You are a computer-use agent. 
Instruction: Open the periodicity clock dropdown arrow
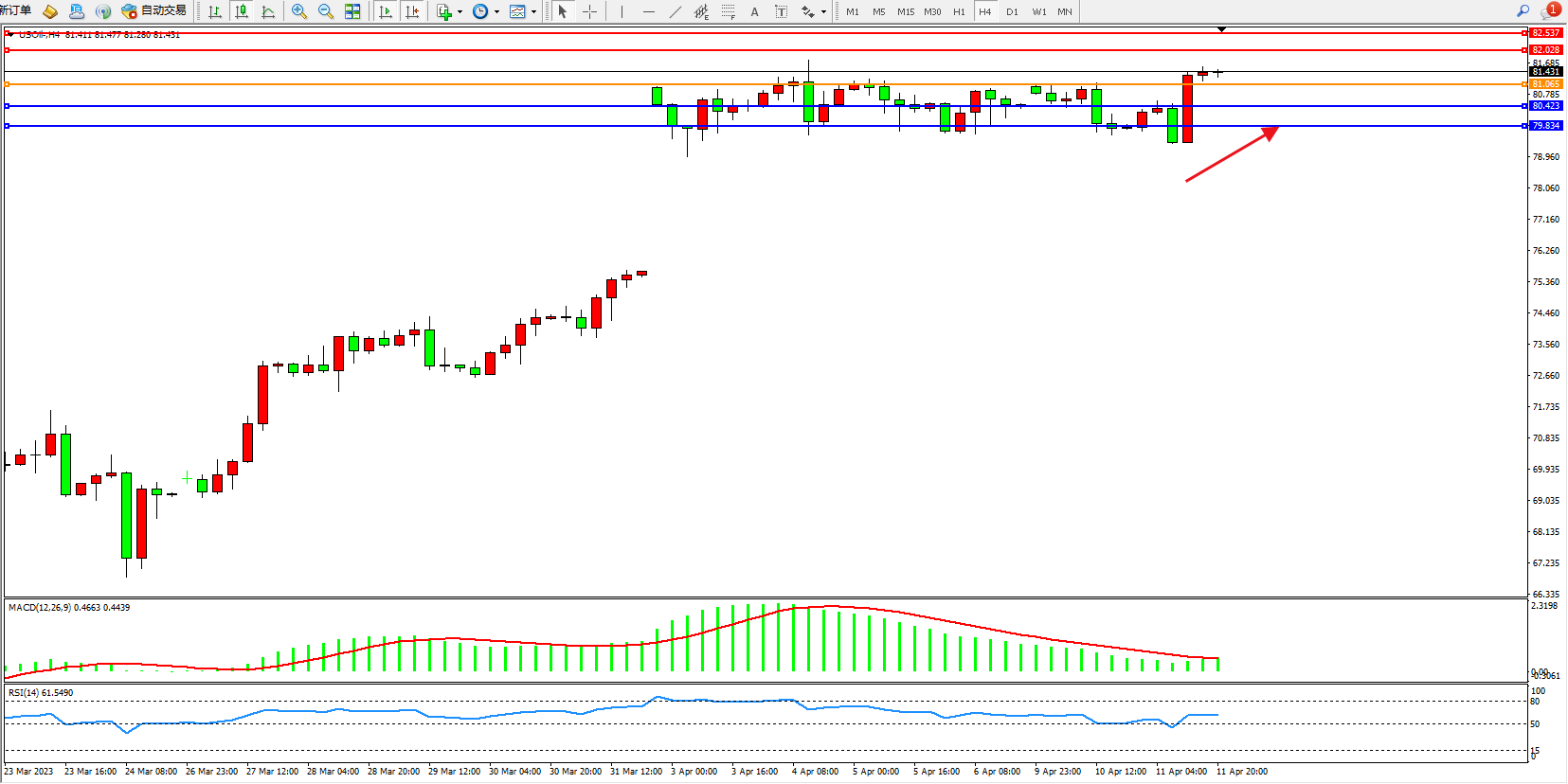[x=496, y=12]
